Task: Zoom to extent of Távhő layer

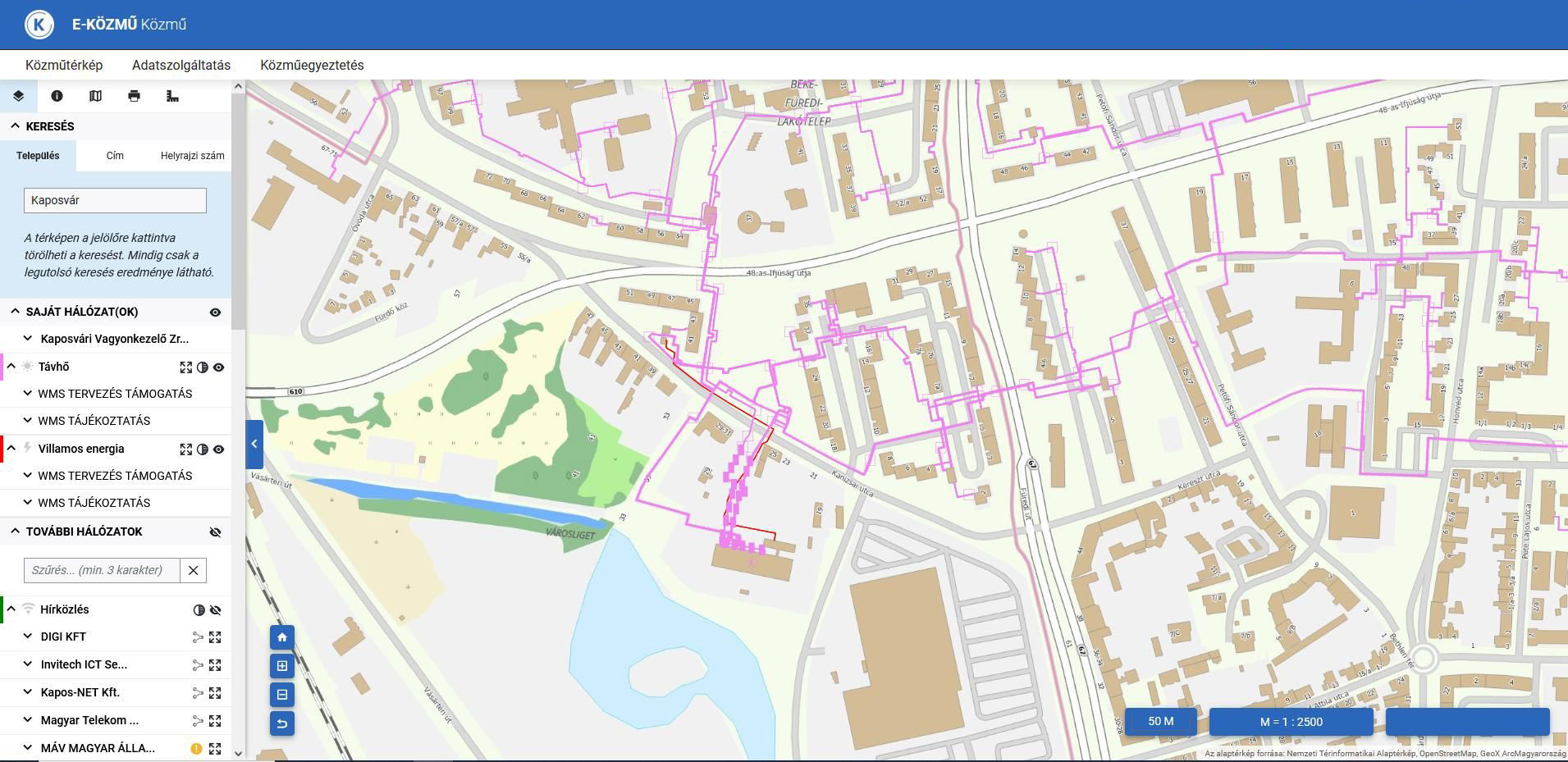Action: click(x=186, y=367)
